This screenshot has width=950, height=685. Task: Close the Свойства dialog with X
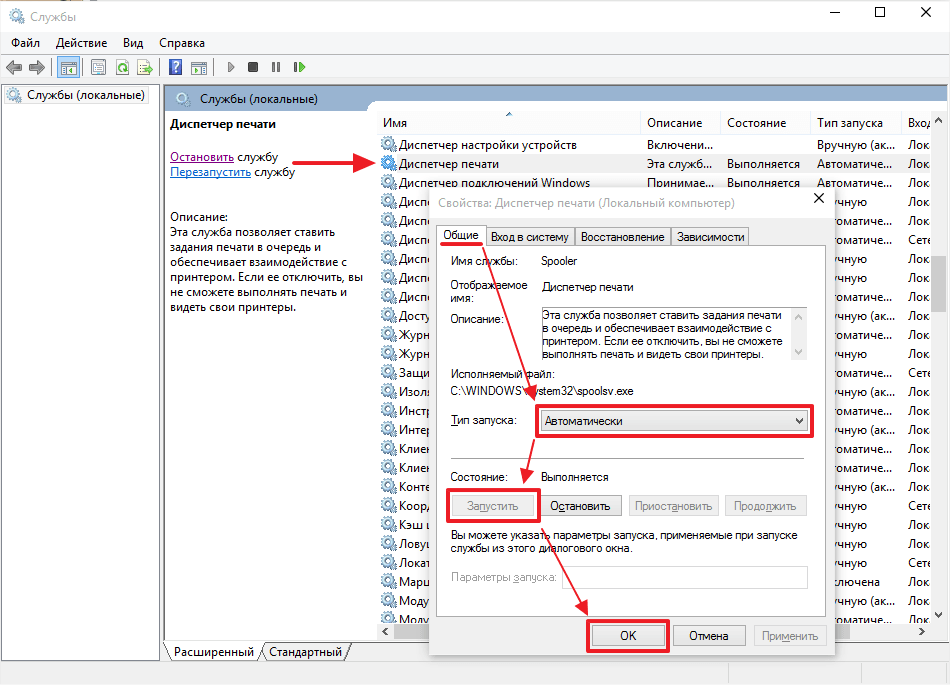819,198
